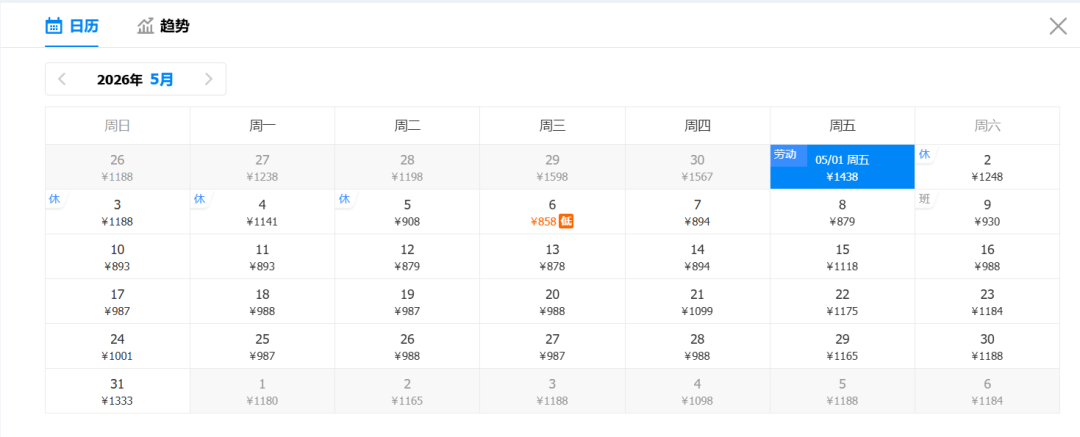The image size is (1080, 437).
Task: Select June 4 priced ¥1098
Action: pyautogui.click(x=697, y=391)
